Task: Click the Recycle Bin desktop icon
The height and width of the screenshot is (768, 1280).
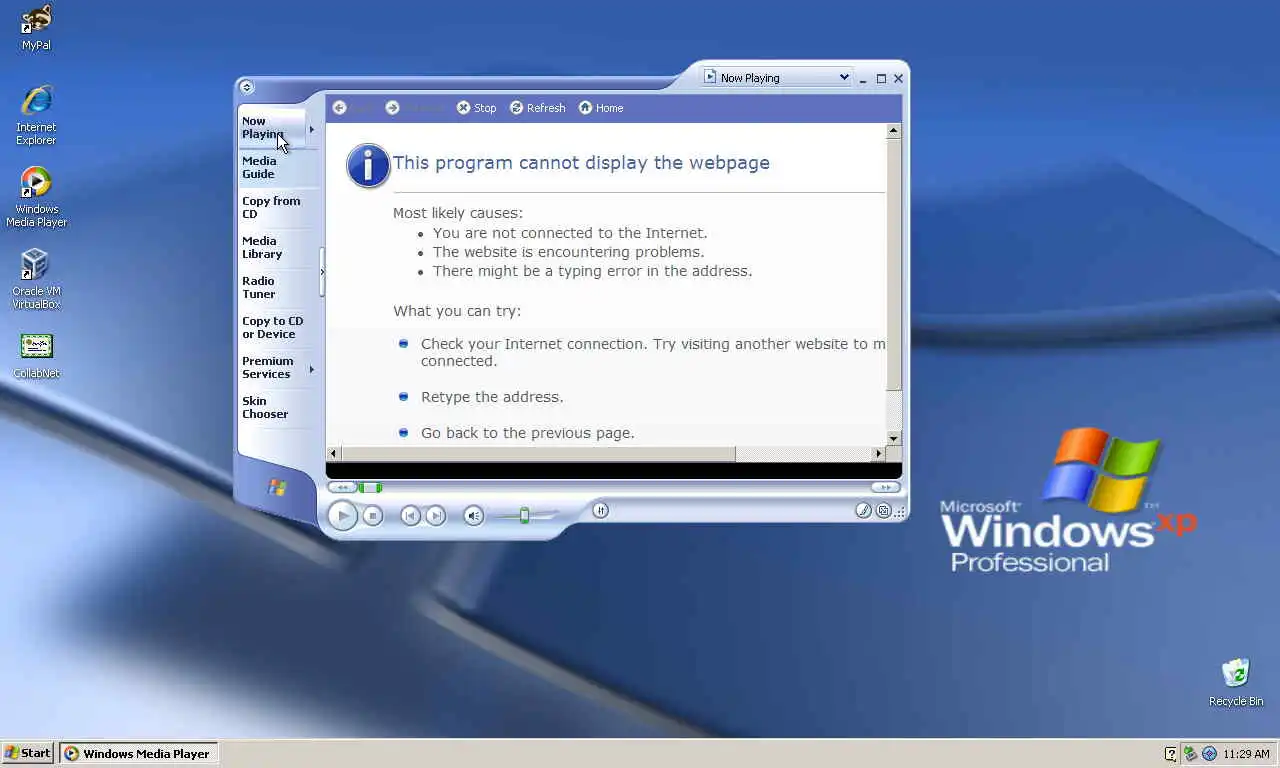Action: pos(1236,683)
